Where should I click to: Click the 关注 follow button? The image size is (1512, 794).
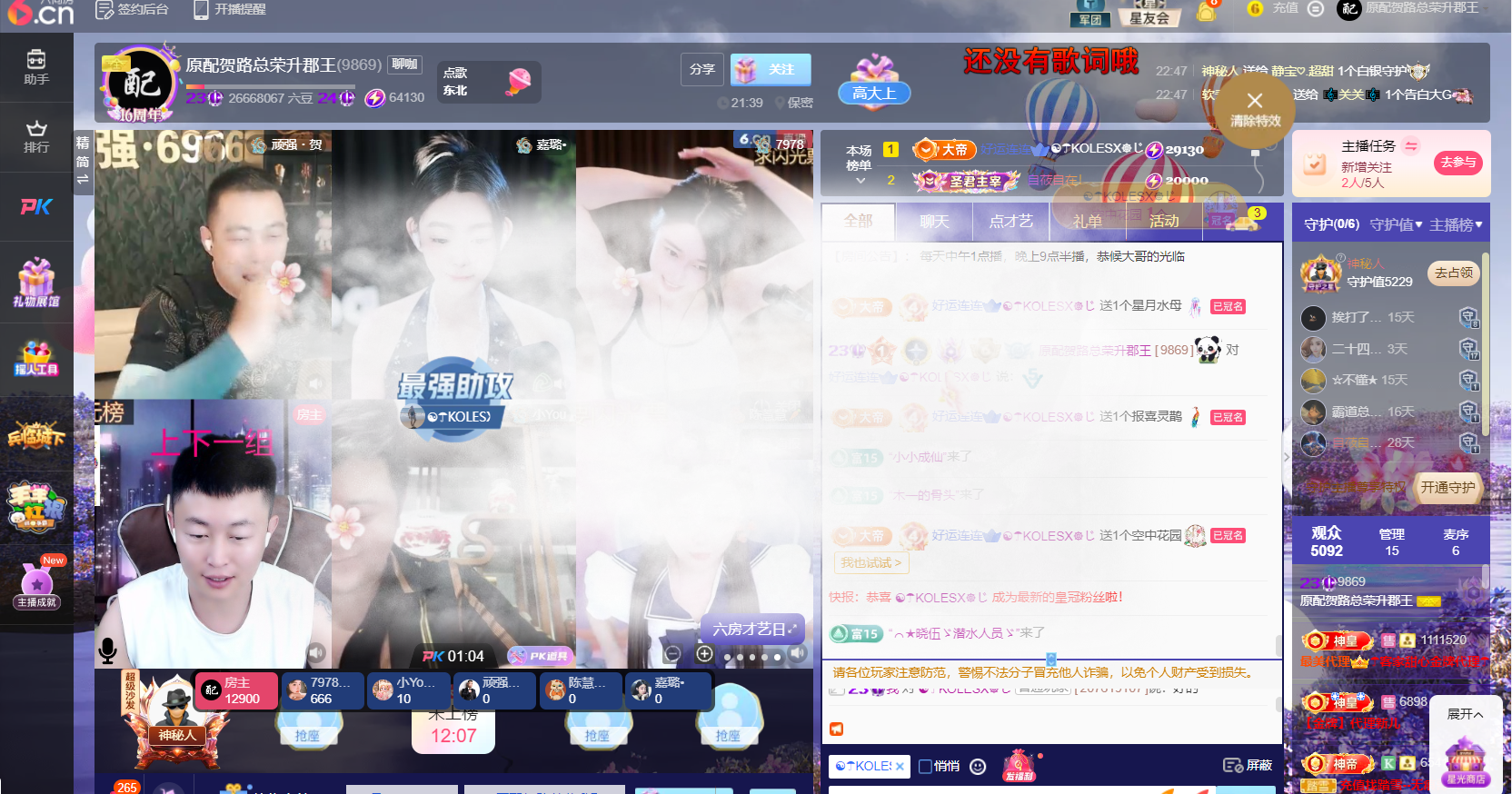tap(771, 69)
